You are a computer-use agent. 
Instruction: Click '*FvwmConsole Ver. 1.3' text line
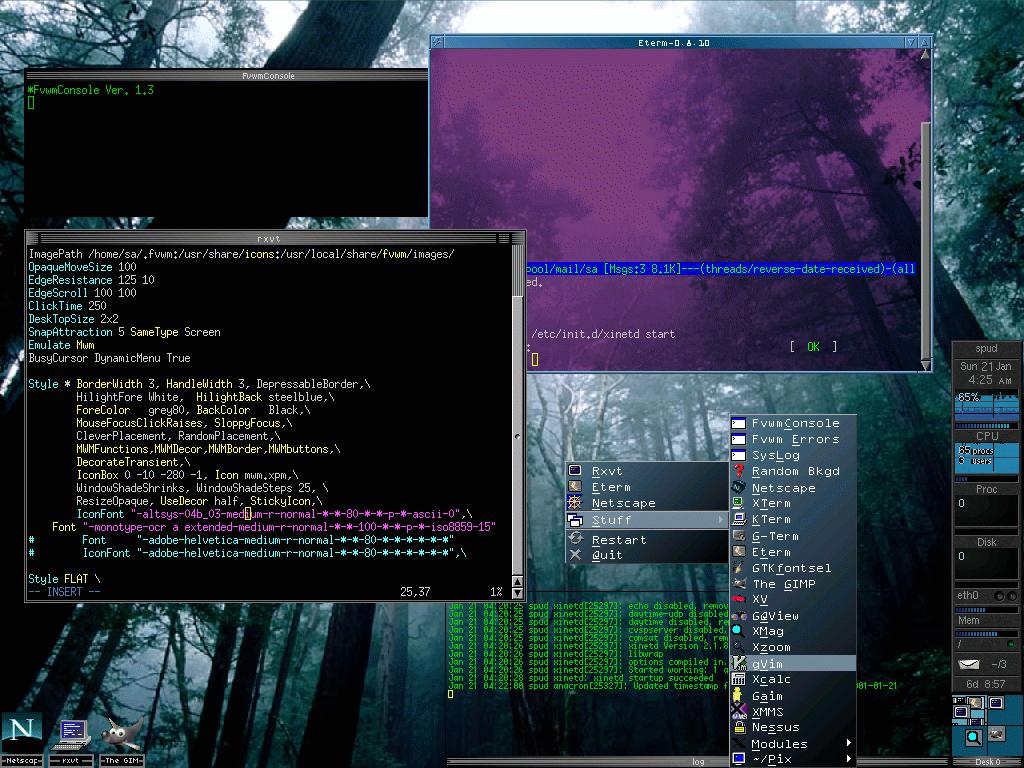tap(91, 90)
